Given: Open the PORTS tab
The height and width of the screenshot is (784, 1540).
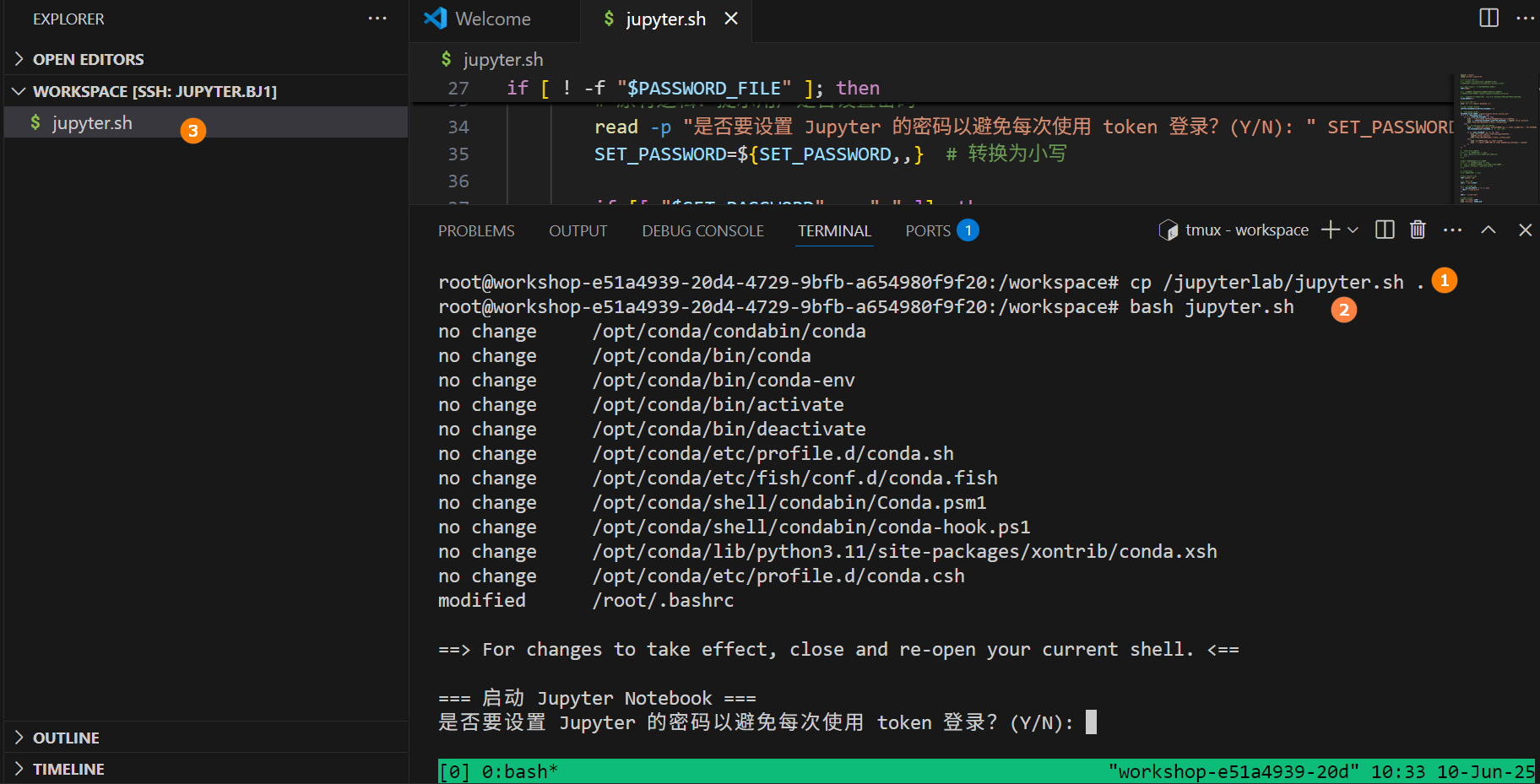Looking at the screenshot, I should click(928, 230).
